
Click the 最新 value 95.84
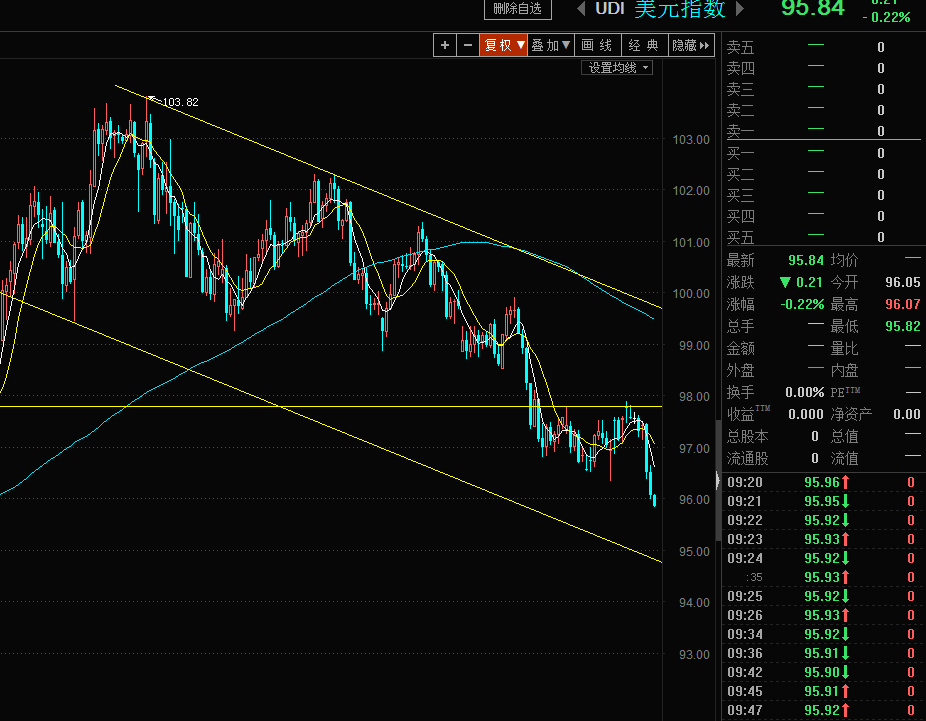point(806,260)
